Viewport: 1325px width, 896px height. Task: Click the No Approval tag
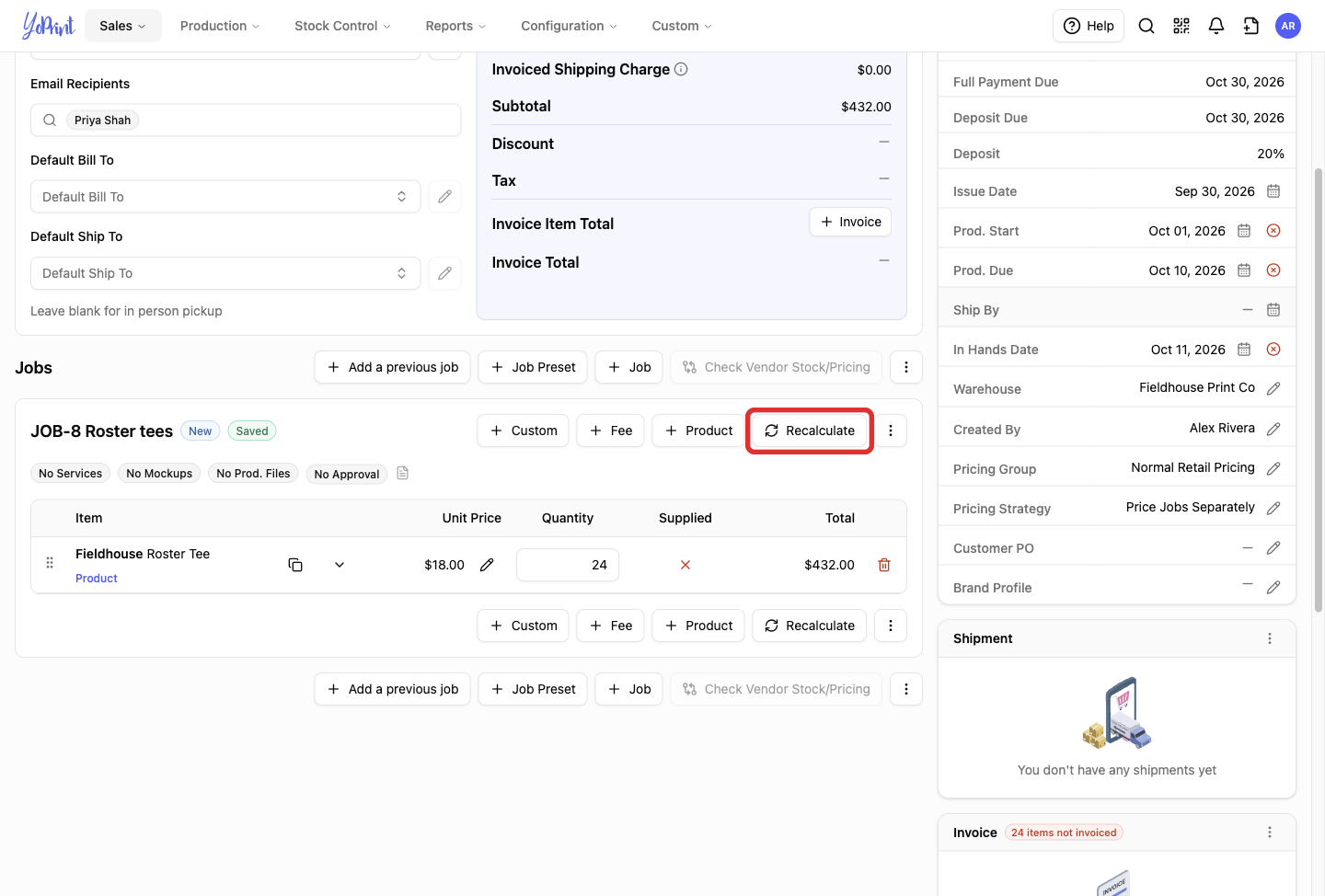pos(347,475)
